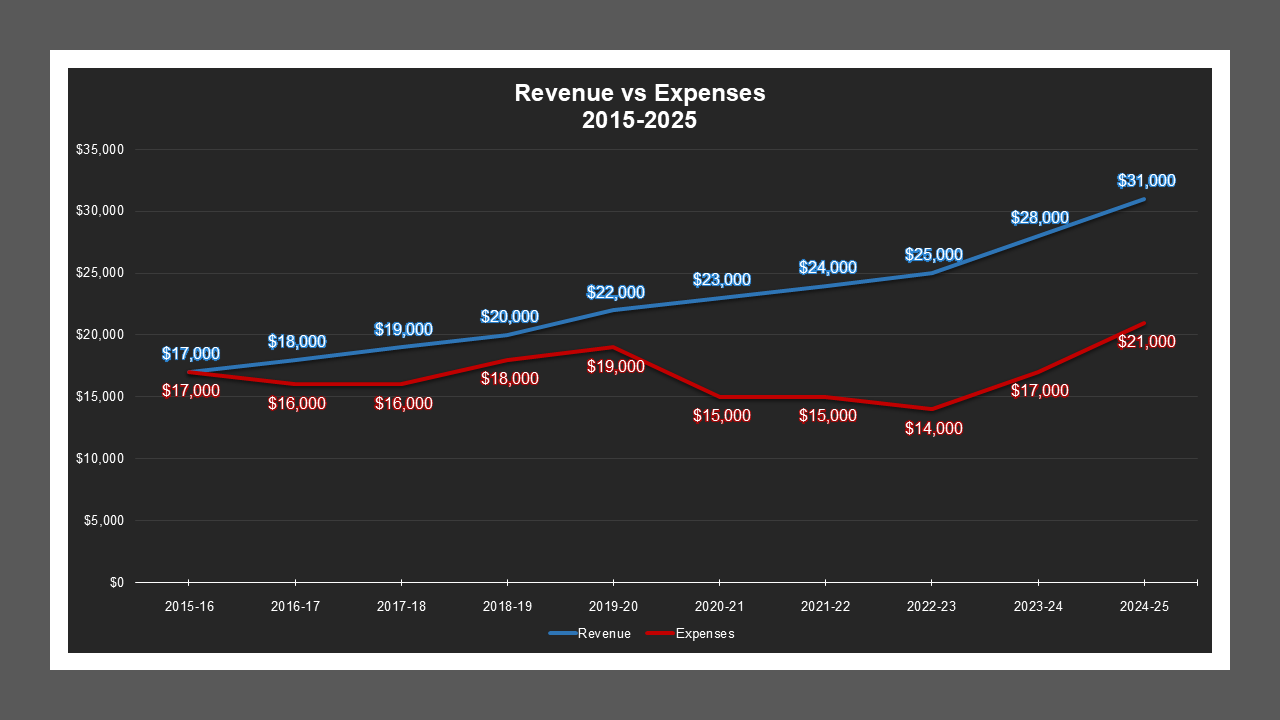The height and width of the screenshot is (720, 1280).
Task: Click the $31,000 revenue data label
Action: [x=1145, y=181]
